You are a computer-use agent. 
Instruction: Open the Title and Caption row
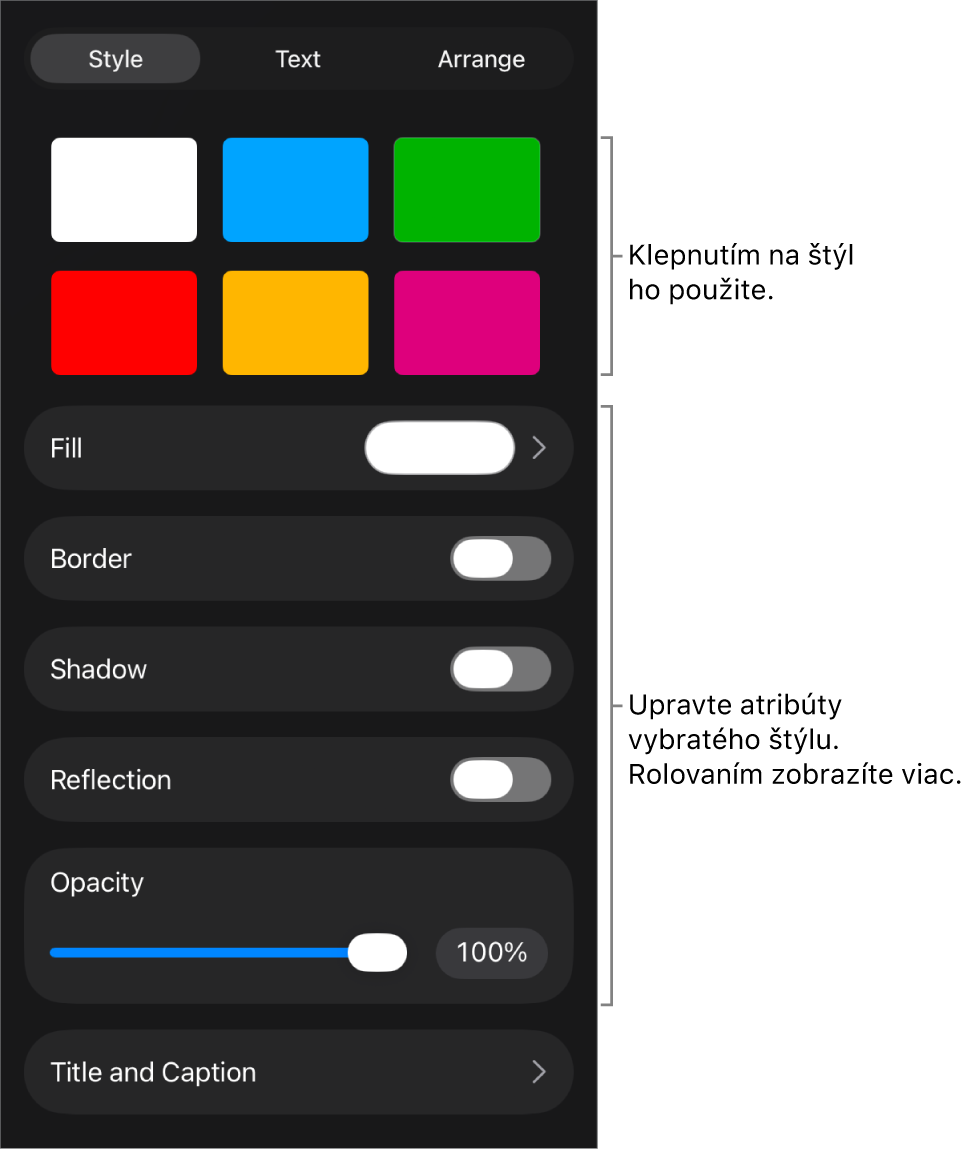point(299,1072)
